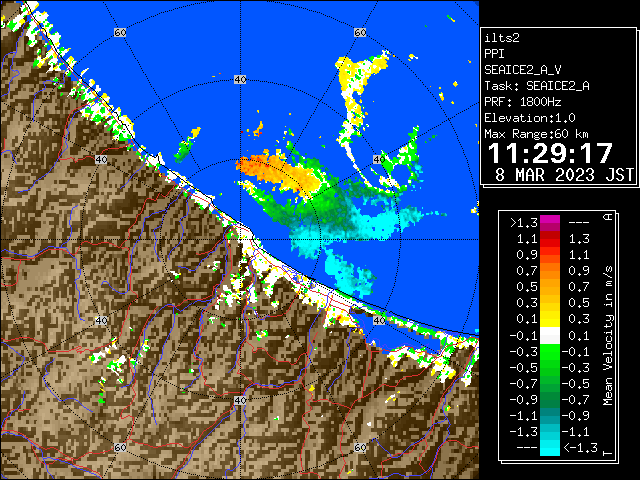Screen dimensions: 640x480
Task: Select the "Mean Velocity in m/s" axis title
Action: pyautogui.click(x=608, y=336)
